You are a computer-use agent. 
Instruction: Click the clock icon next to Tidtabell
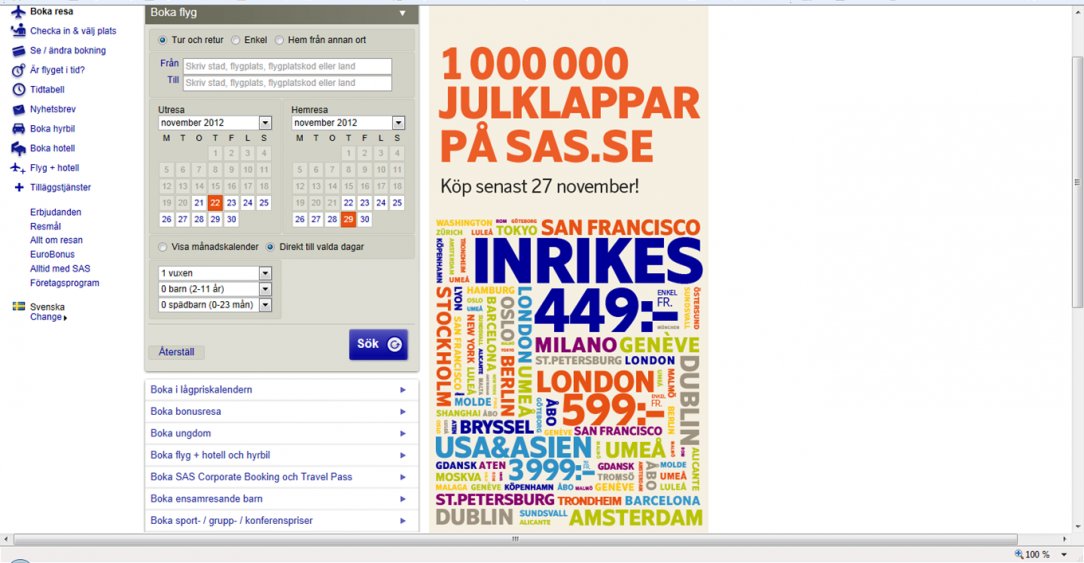(18, 90)
